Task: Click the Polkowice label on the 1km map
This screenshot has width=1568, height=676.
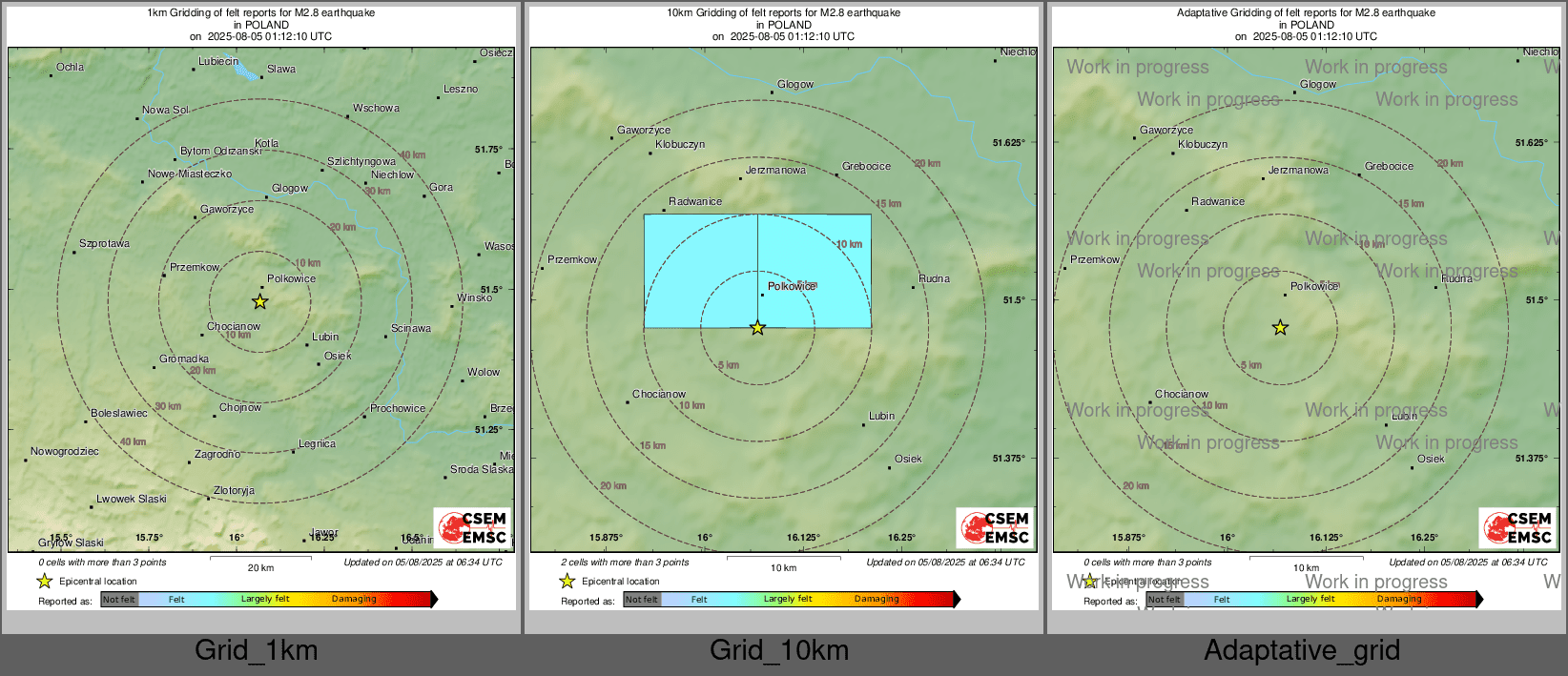Action: point(291,278)
